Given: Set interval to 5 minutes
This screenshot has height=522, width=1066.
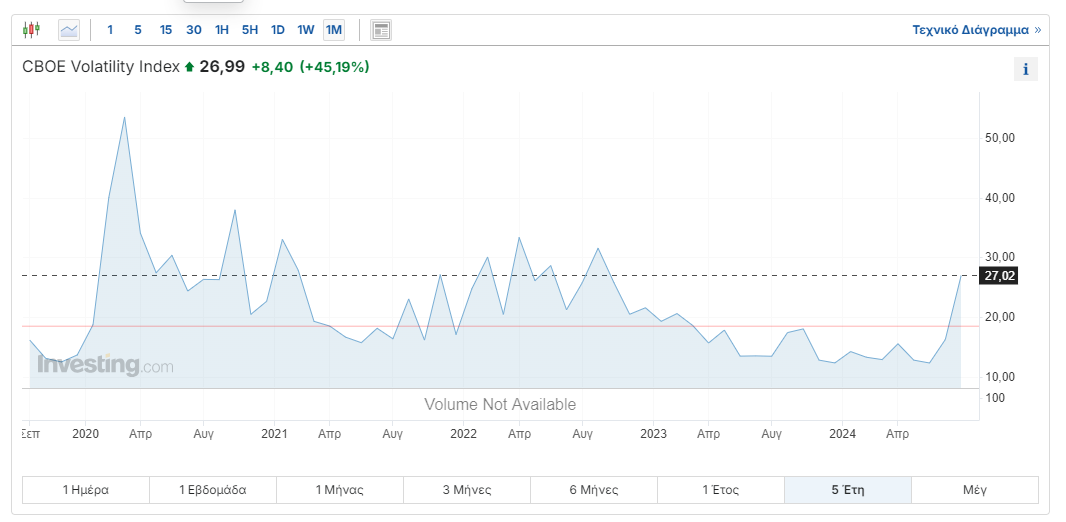Looking at the screenshot, I should pos(138,30).
